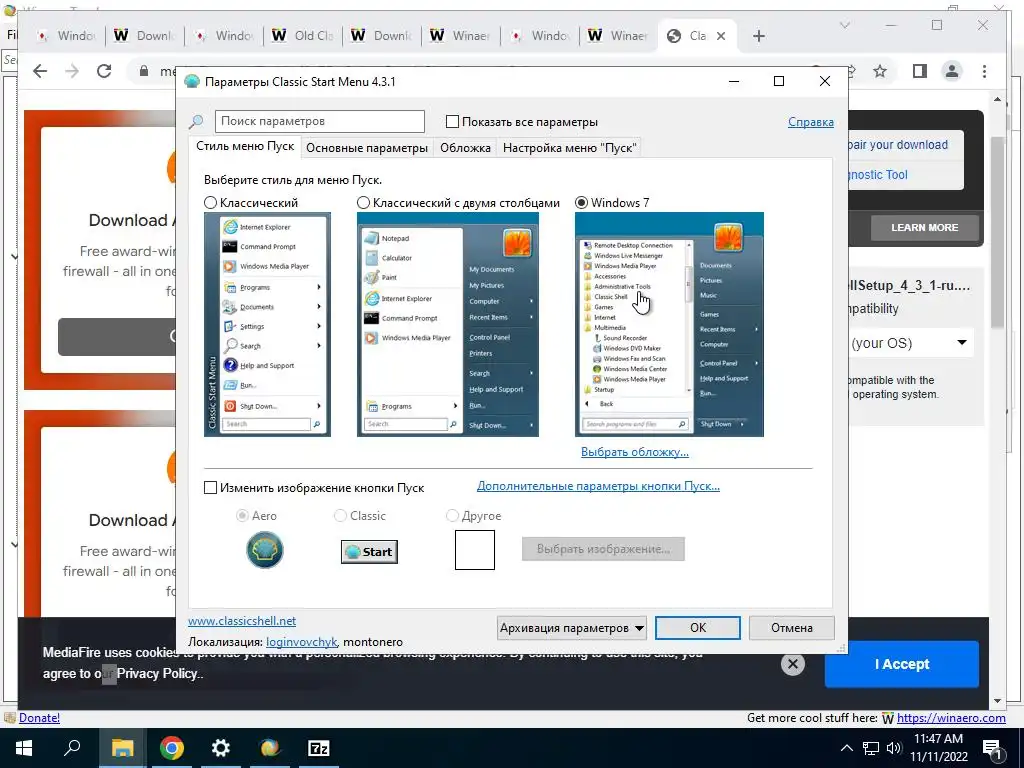The width and height of the screenshot is (1024, 768).
Task: Select the Aero button radio
Action: (242, 516)
